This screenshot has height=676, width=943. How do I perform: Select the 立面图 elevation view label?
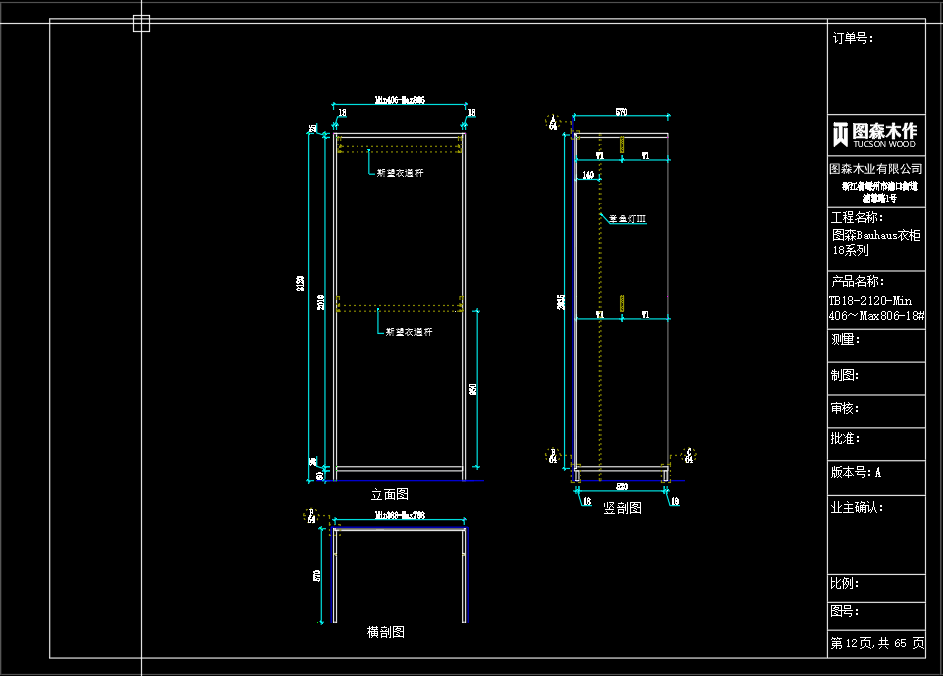point(389,494)
